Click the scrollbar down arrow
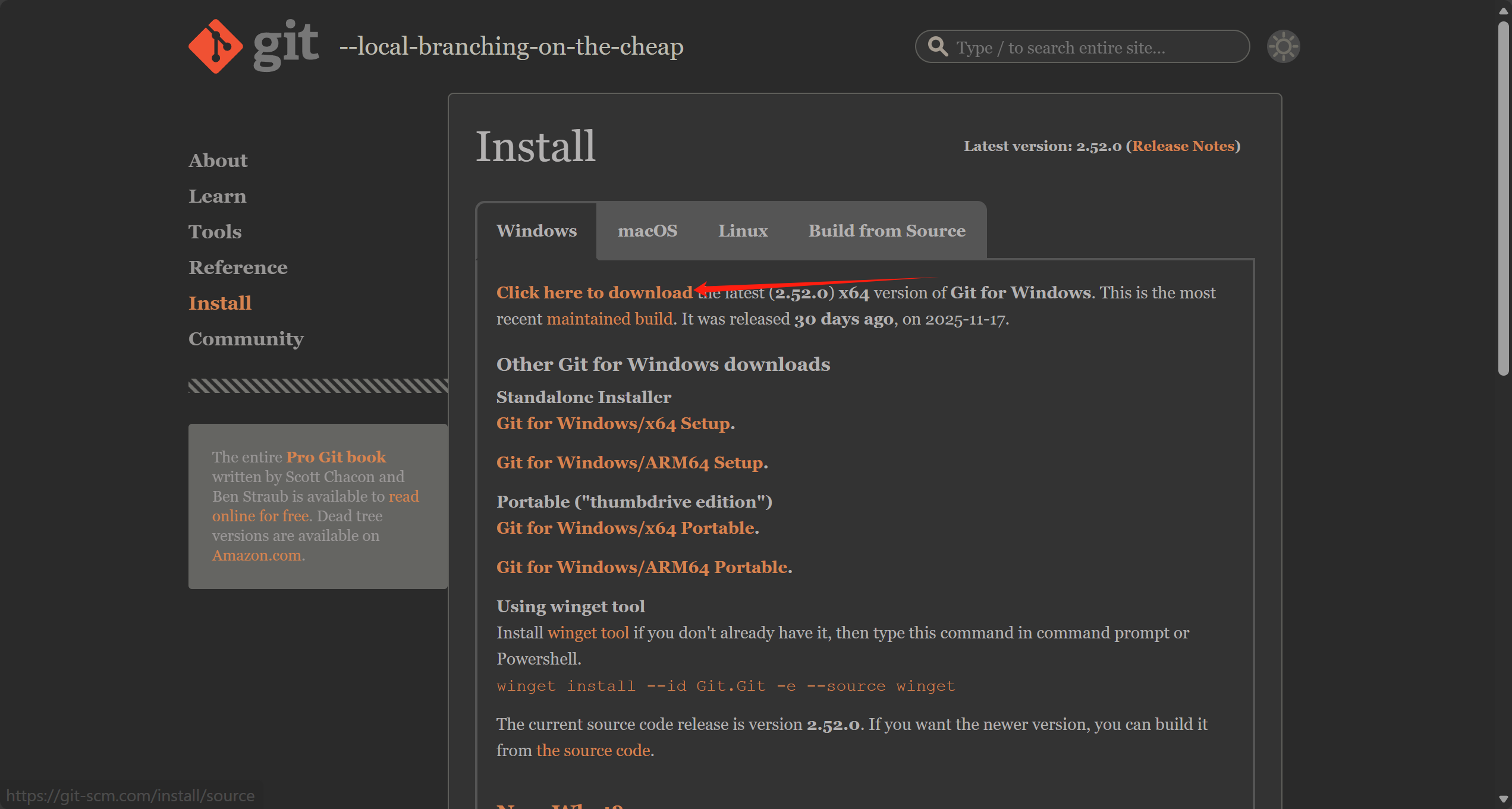Image resolution: width=1512 pixels, height=809 pixels. tap(1503, 799)
